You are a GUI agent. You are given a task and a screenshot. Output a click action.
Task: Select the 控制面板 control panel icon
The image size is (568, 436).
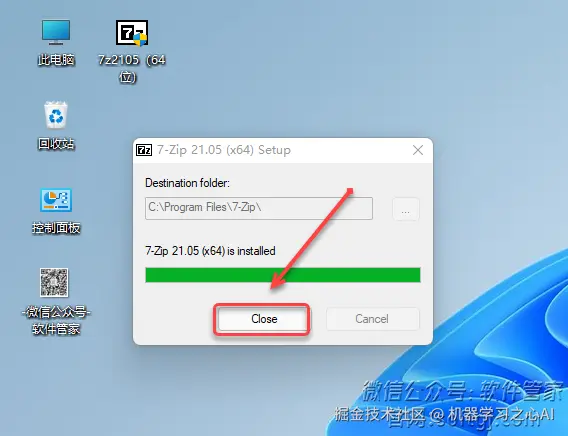coord(56,200)
